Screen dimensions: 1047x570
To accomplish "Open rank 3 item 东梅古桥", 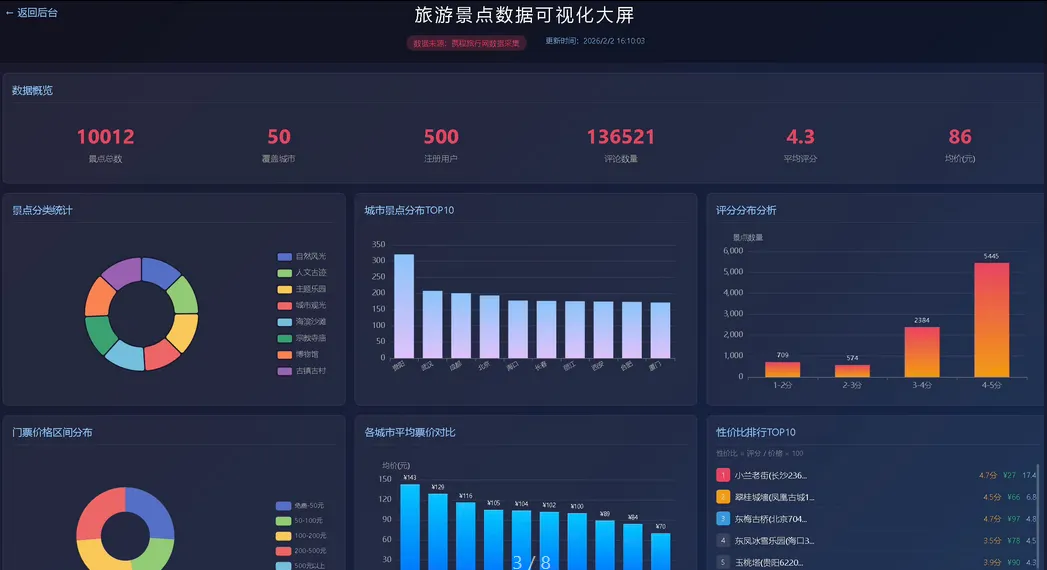I will click(875, 519).
